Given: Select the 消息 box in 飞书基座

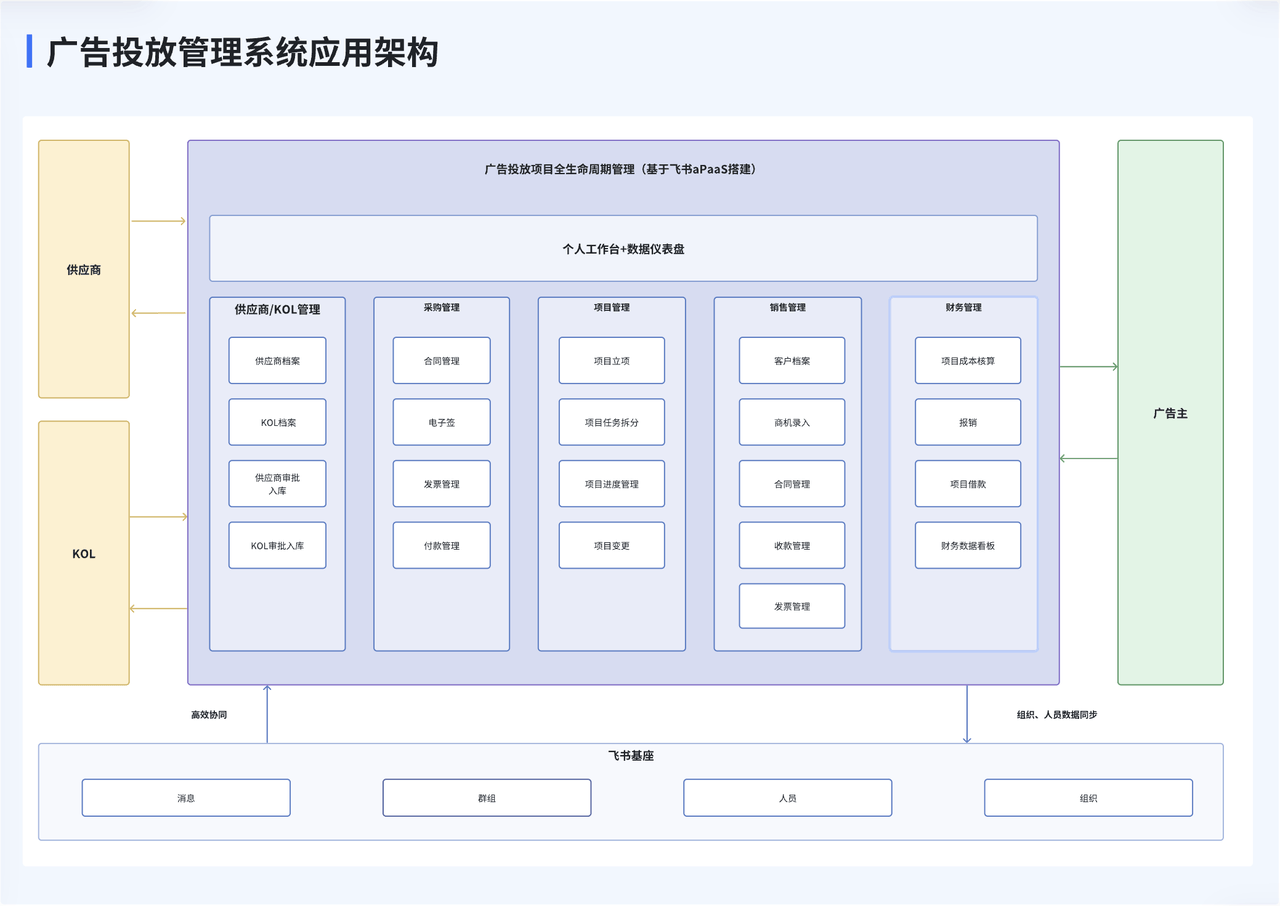Looking at the screenshot, I should 186,798.
